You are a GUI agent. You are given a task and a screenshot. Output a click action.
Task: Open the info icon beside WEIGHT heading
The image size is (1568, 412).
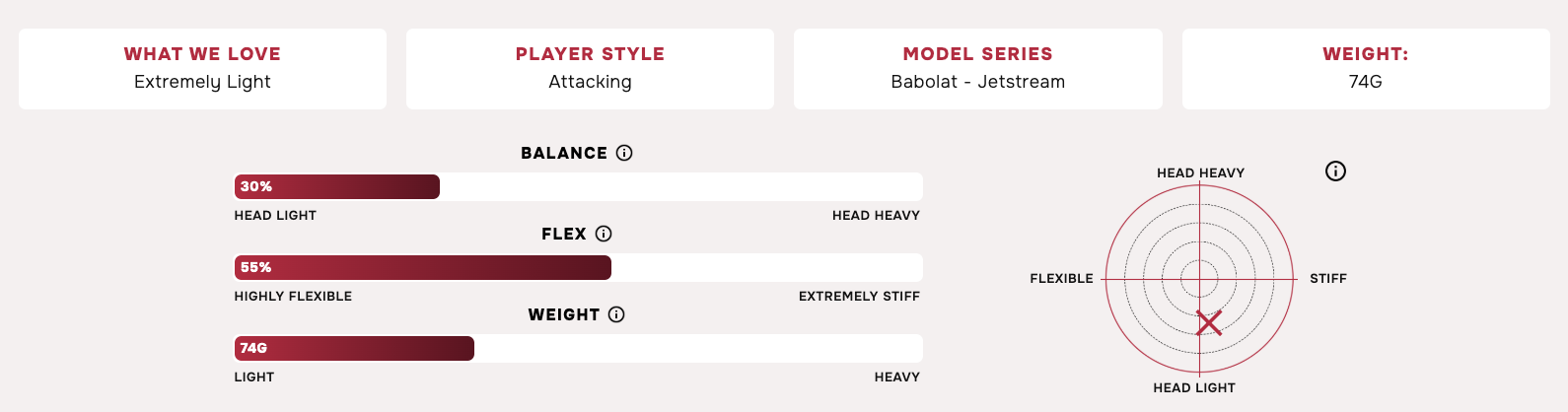point(616,314)
